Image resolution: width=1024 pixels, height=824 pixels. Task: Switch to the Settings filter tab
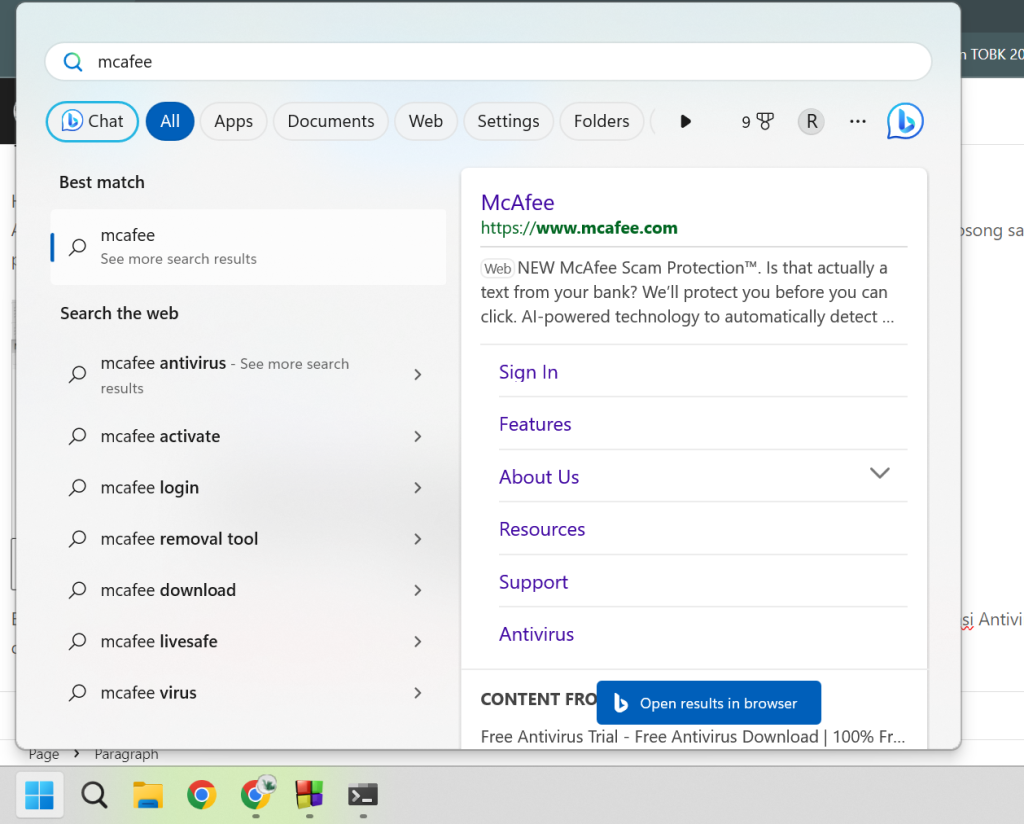[508, 121]
